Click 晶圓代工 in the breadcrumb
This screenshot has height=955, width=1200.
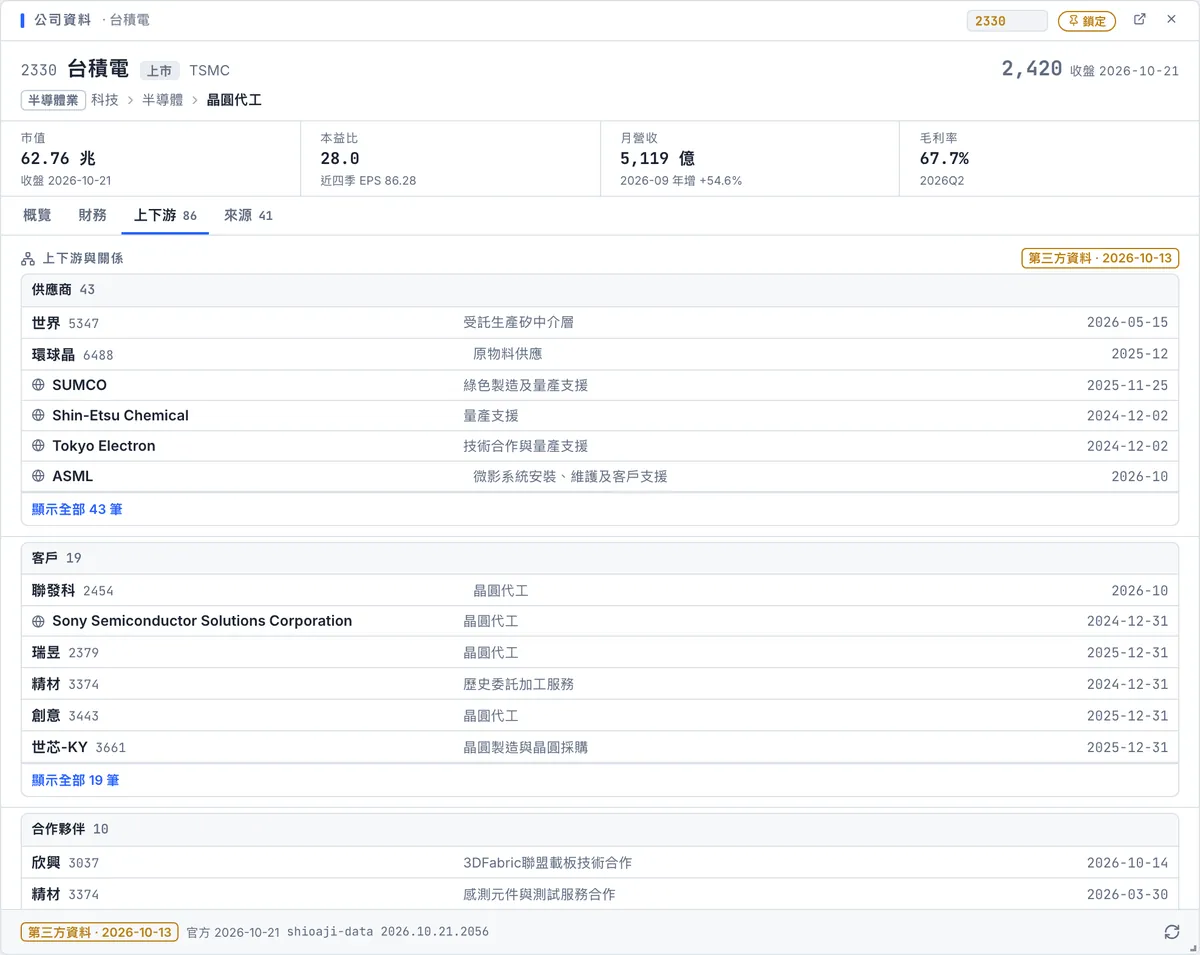point(234,100)
